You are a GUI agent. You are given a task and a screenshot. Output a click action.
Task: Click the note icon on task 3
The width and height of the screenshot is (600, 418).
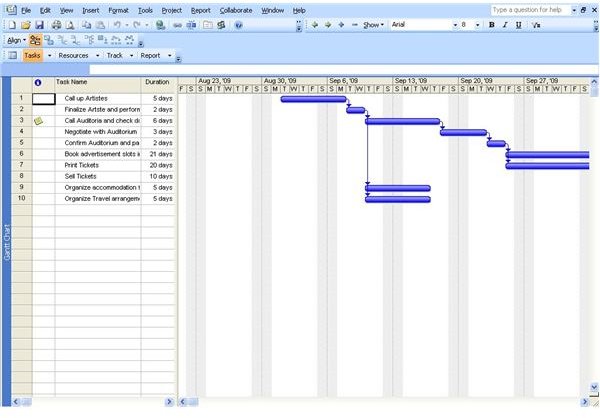point(38,121)
